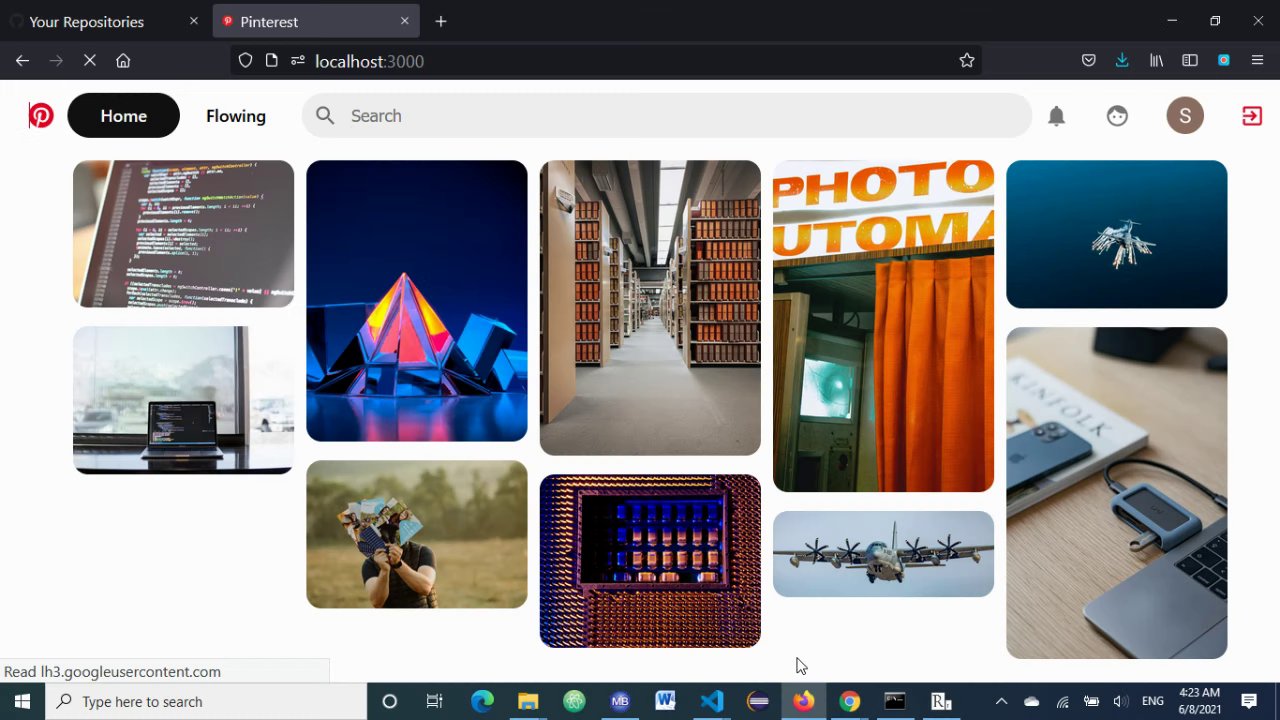Open the Windows Start menu
Viewport: 1280px width, 720px height.
22,701
